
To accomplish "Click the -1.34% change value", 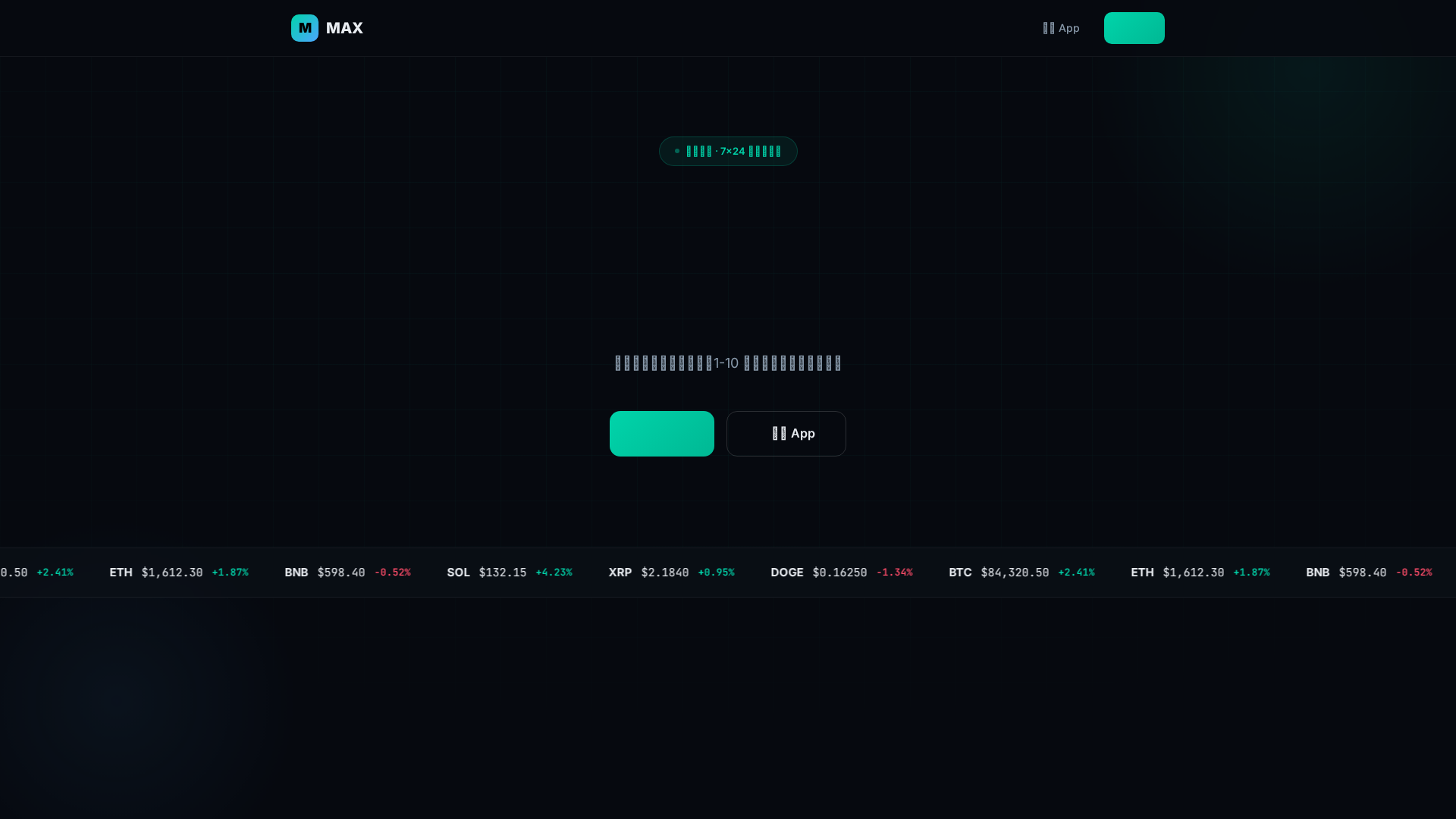I will click(894, 573).
